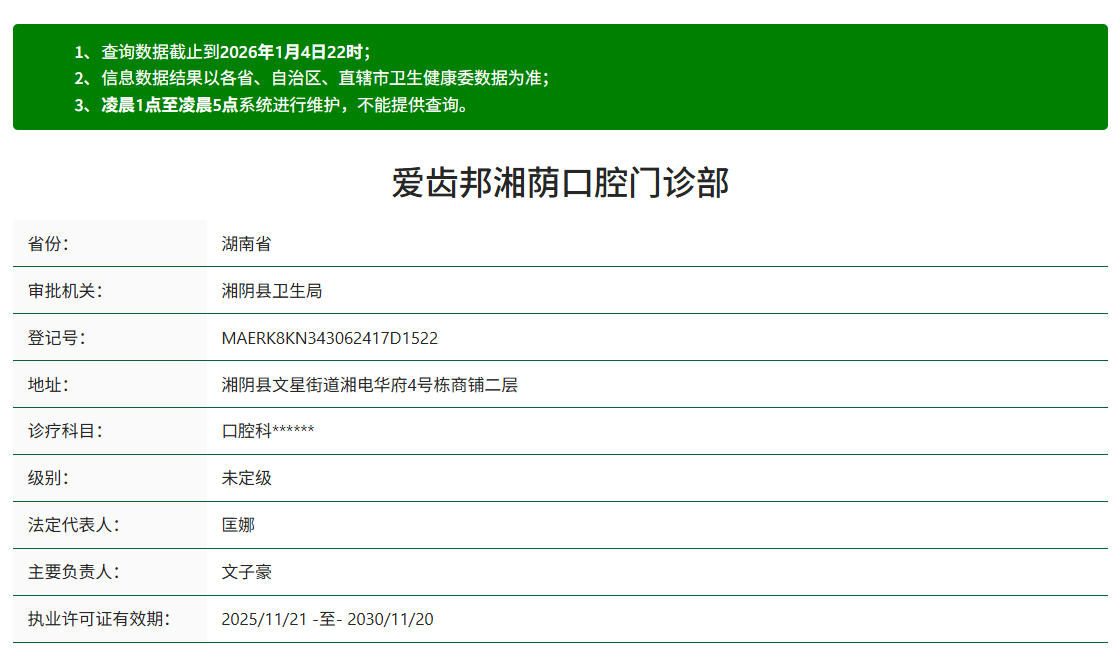
Task: Select the 执业许可证有效期 row label
Action: [98, 619]
